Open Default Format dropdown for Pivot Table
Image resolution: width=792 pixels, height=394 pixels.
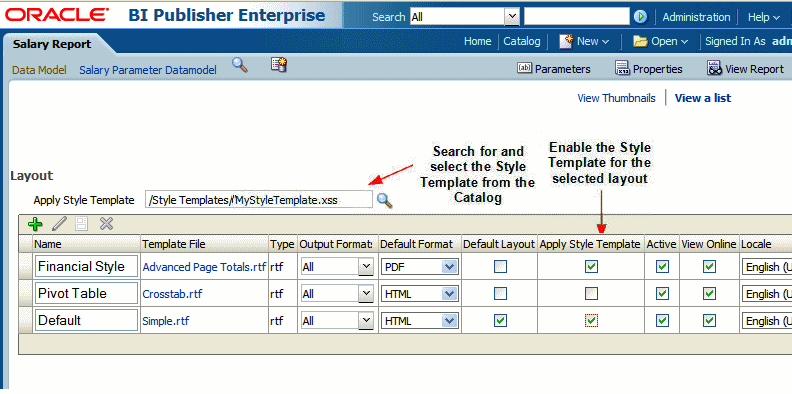pos(449,293)
